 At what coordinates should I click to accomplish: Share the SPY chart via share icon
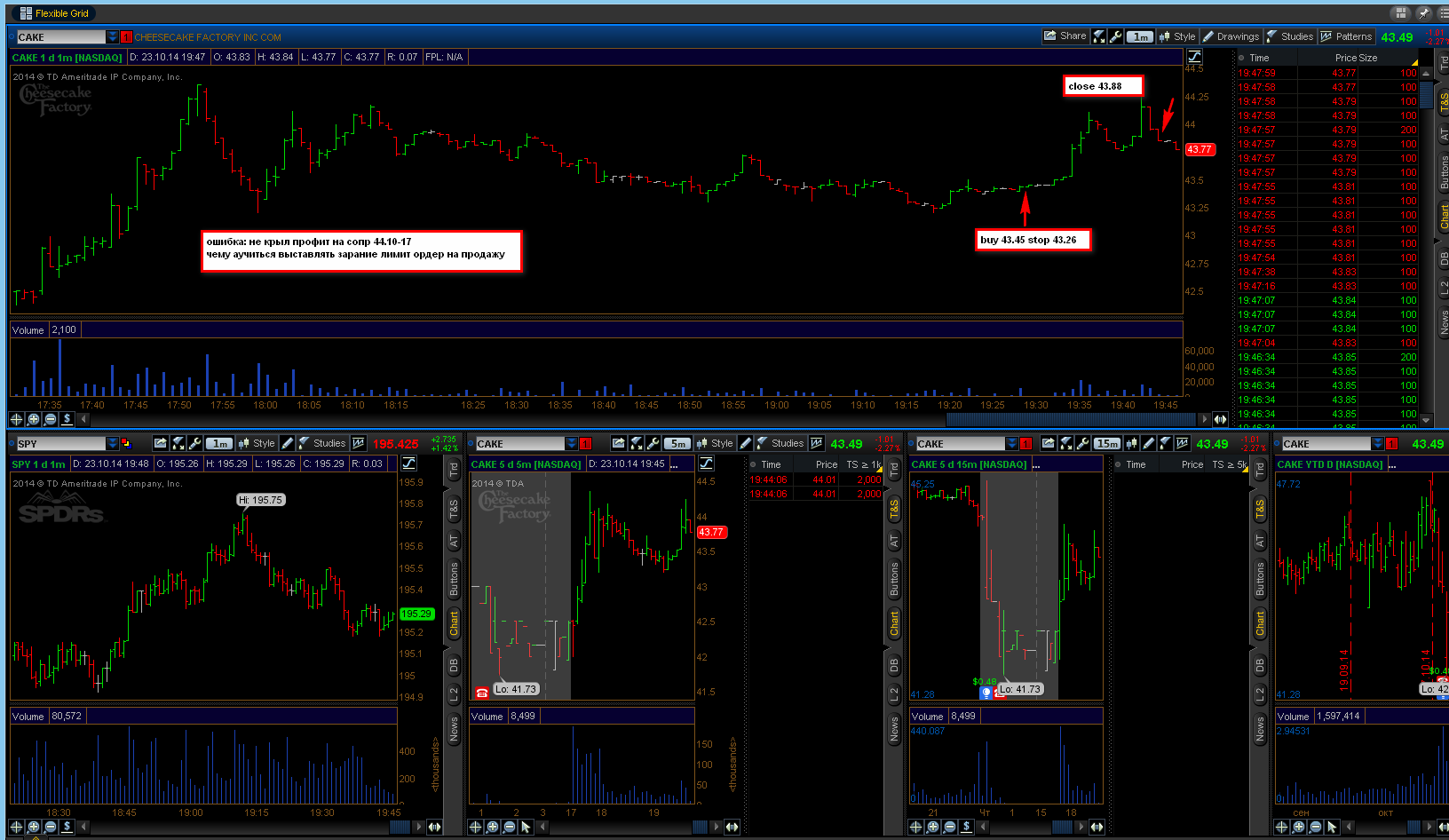point(160,443)
